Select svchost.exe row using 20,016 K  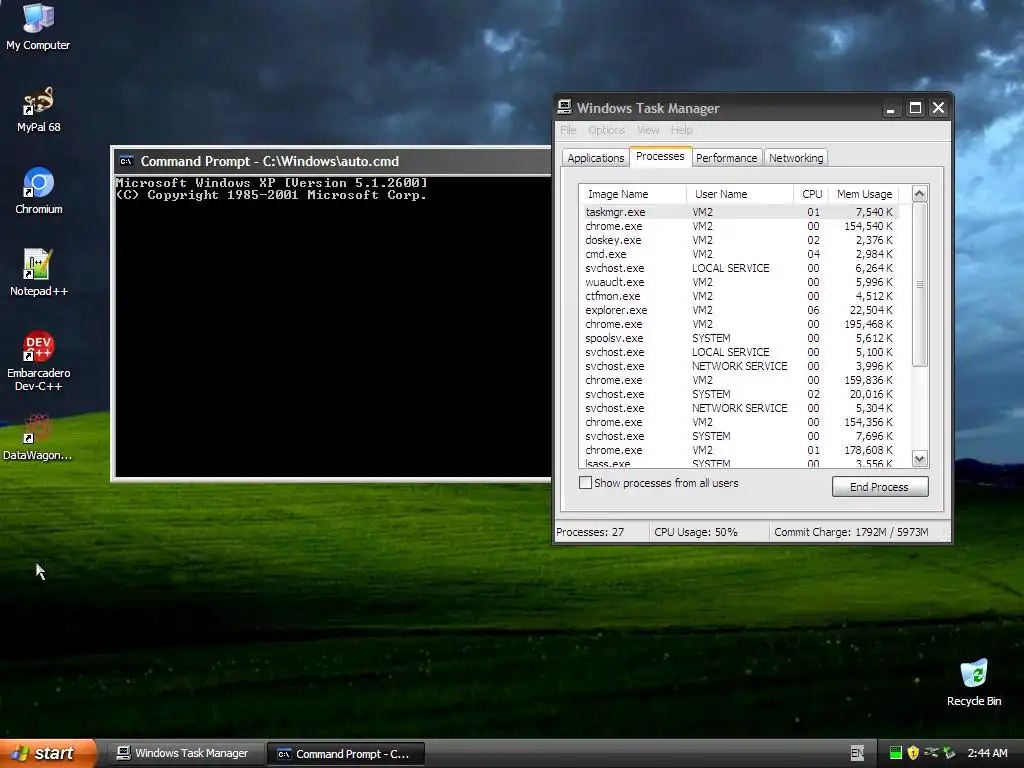[x=739, y=394]
